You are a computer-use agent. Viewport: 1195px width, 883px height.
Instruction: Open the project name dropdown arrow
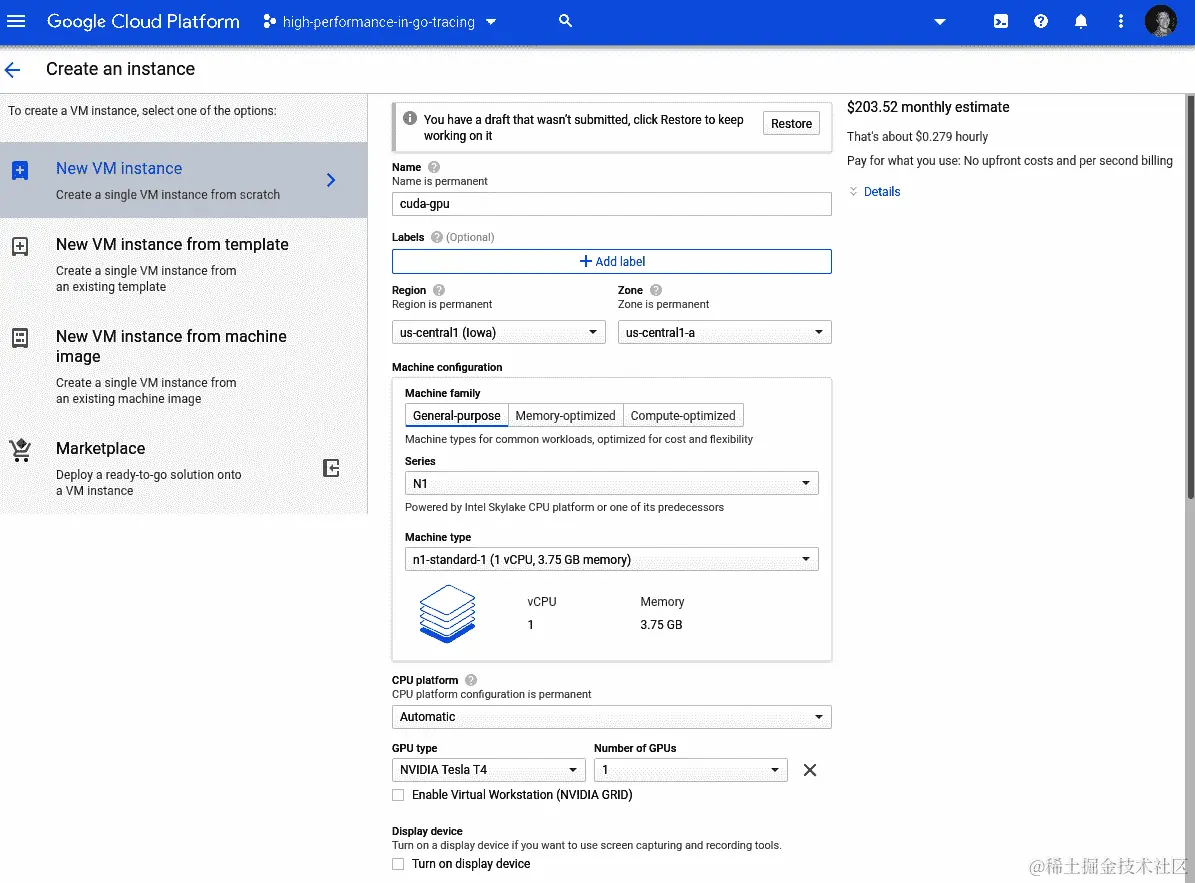[x=491, y=22]
